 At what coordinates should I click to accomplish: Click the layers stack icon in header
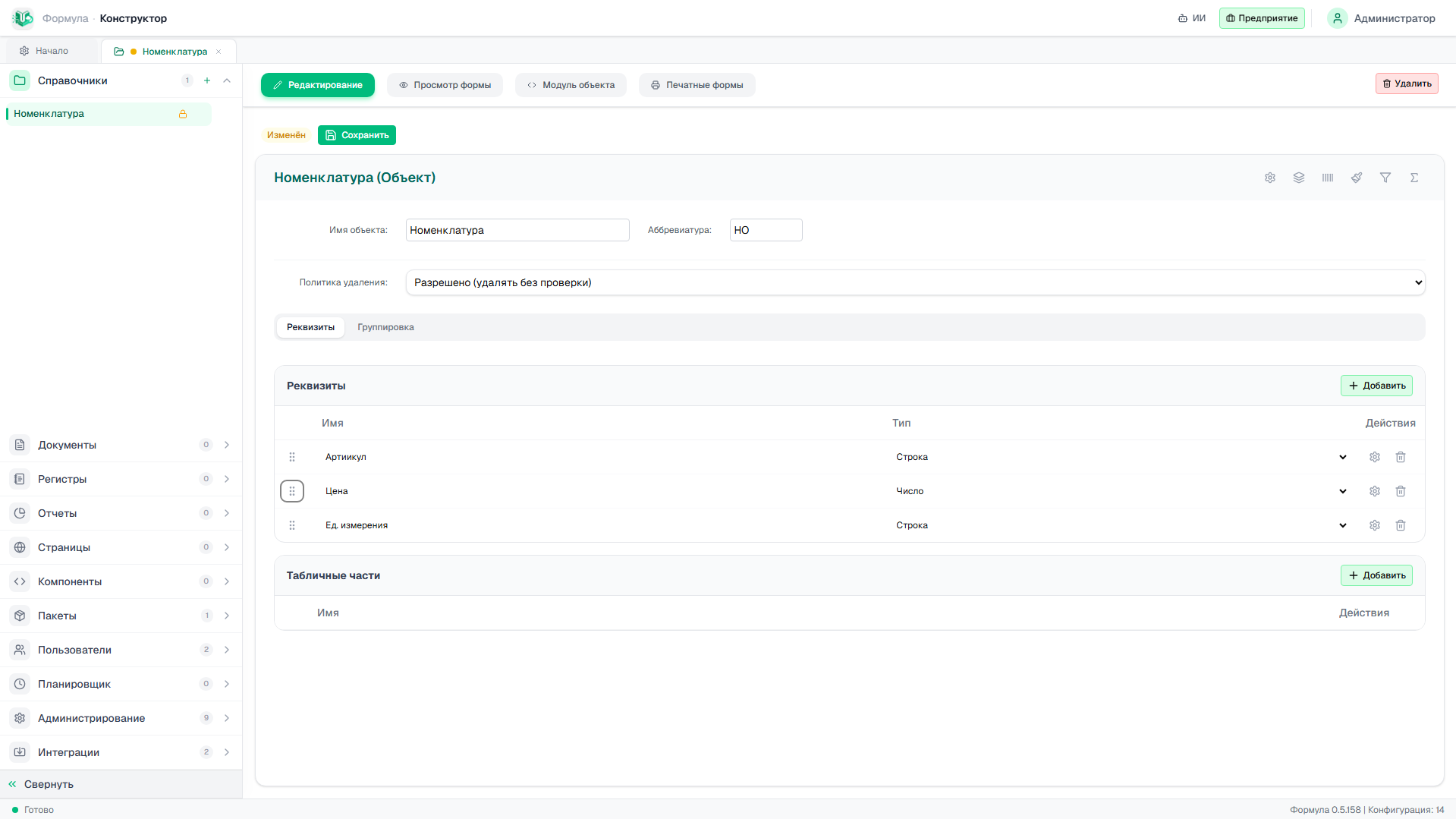pos(1299,178)
